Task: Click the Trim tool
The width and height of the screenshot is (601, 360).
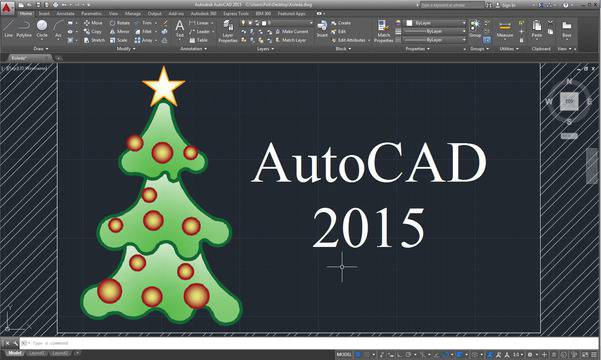Action: tap(143, 23)
